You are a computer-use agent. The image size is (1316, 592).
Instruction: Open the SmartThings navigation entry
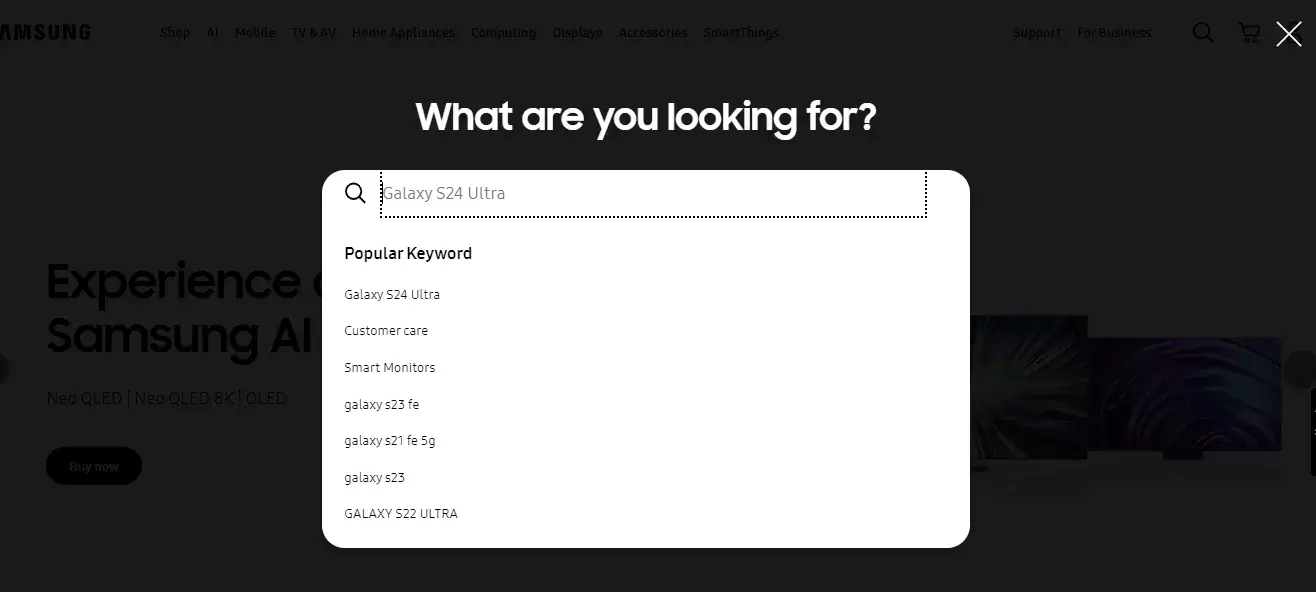(x=741, y=32)
